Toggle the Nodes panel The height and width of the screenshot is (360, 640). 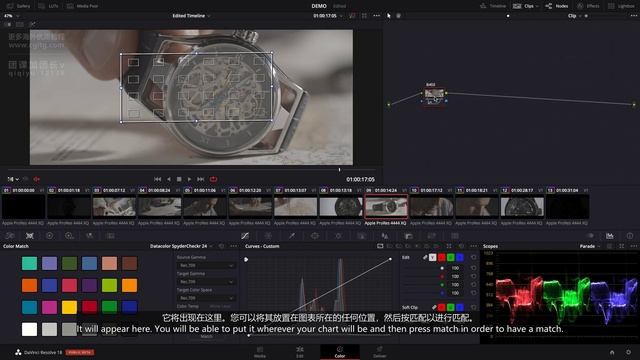[557, 6]
